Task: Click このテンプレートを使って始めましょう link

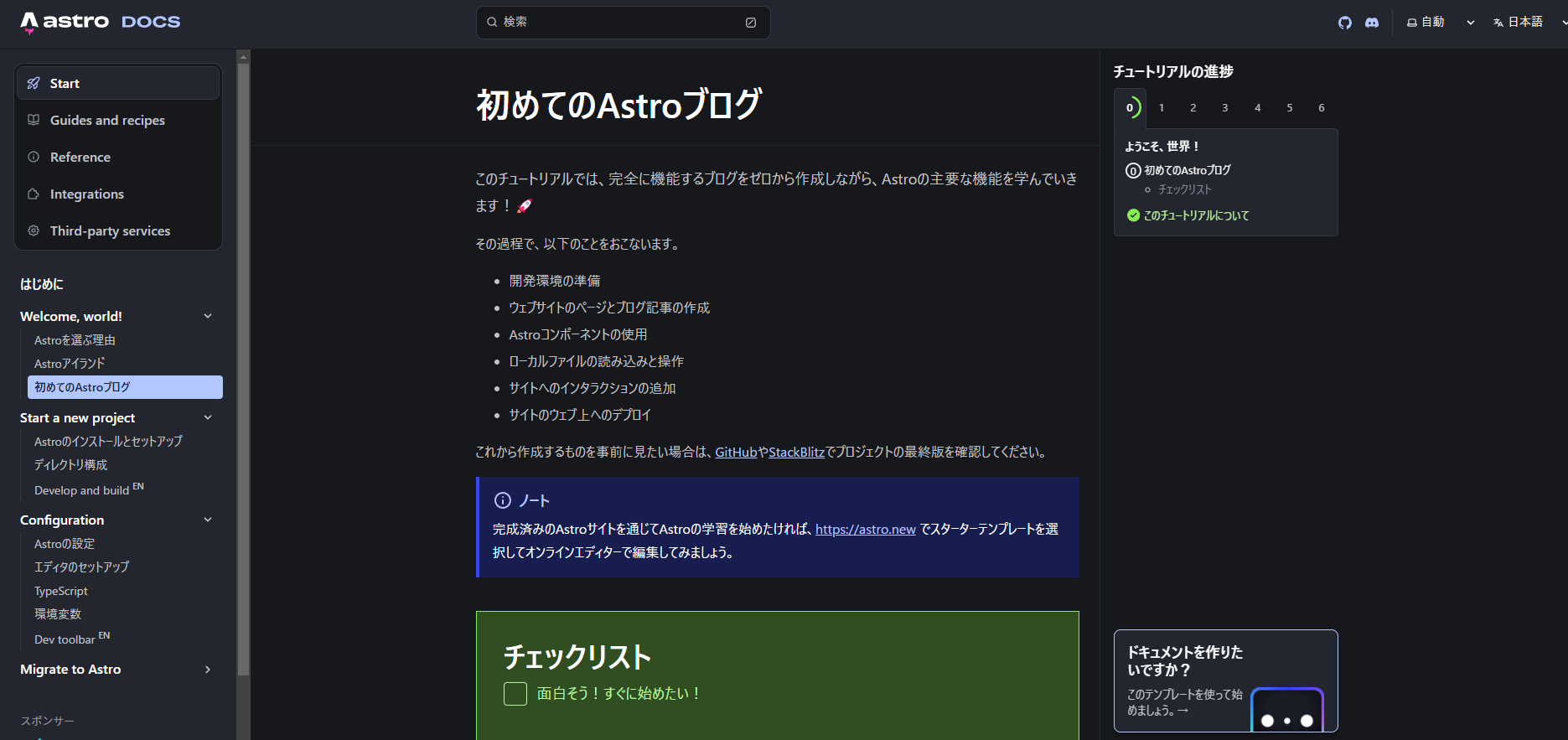Action: [1184, 702]
